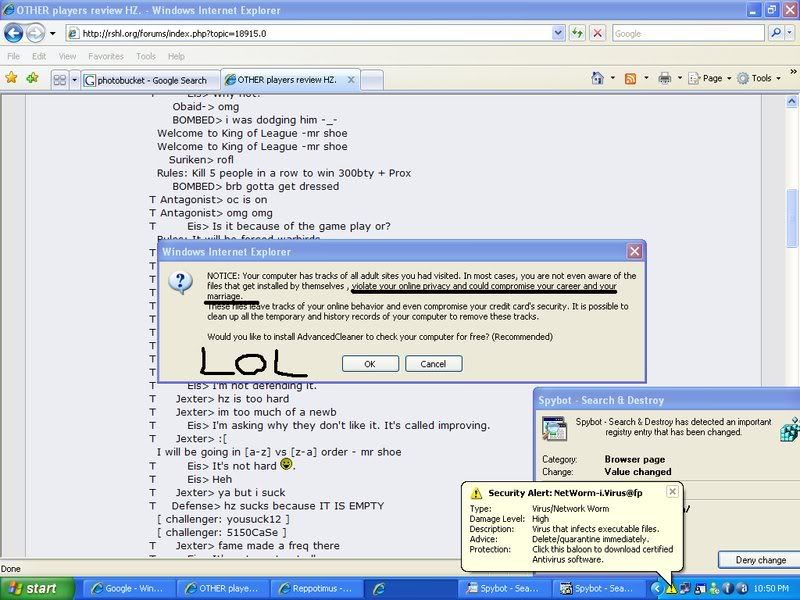800x600 pixels.
Task: Switch to Reppotimus taskbar window
Action: click(x=316, y=588)
